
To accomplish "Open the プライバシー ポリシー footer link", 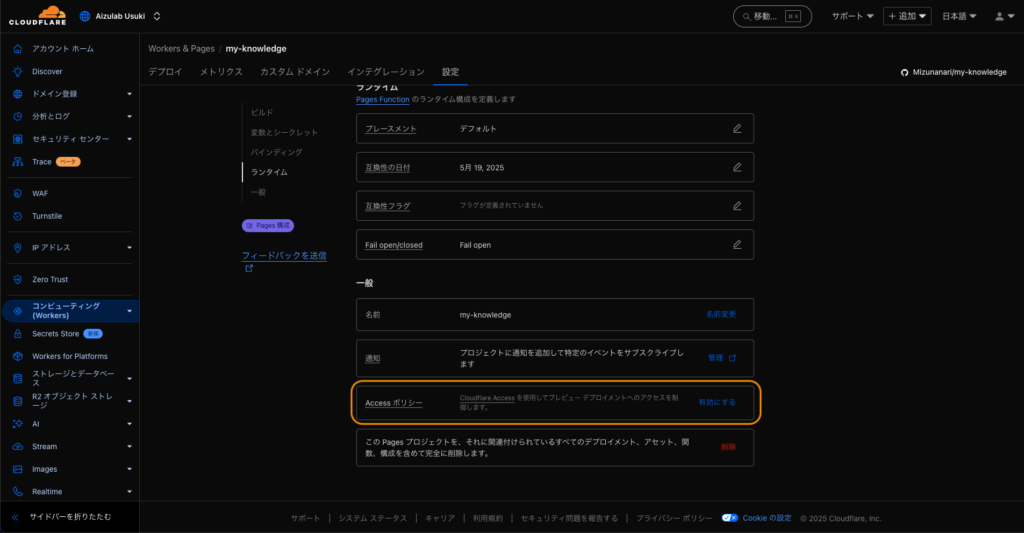I will tap(674, 518).
